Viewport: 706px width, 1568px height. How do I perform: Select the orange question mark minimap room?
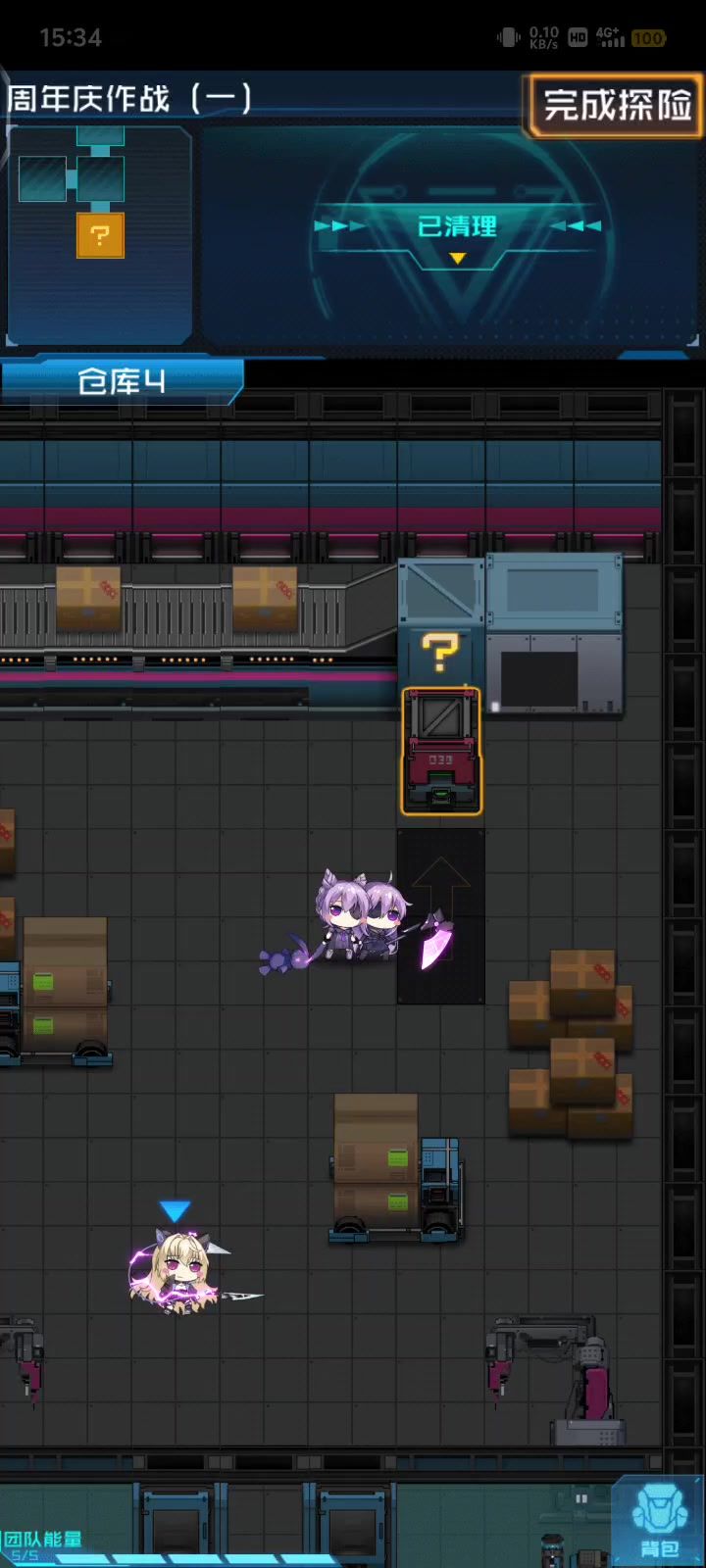100,235
